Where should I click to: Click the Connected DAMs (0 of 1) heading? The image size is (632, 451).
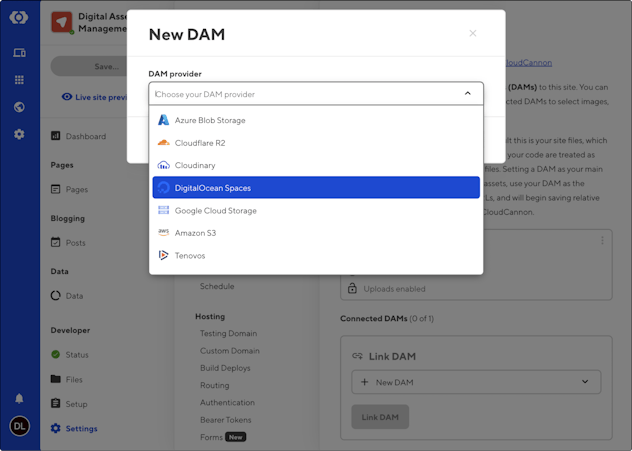[387, 318]
